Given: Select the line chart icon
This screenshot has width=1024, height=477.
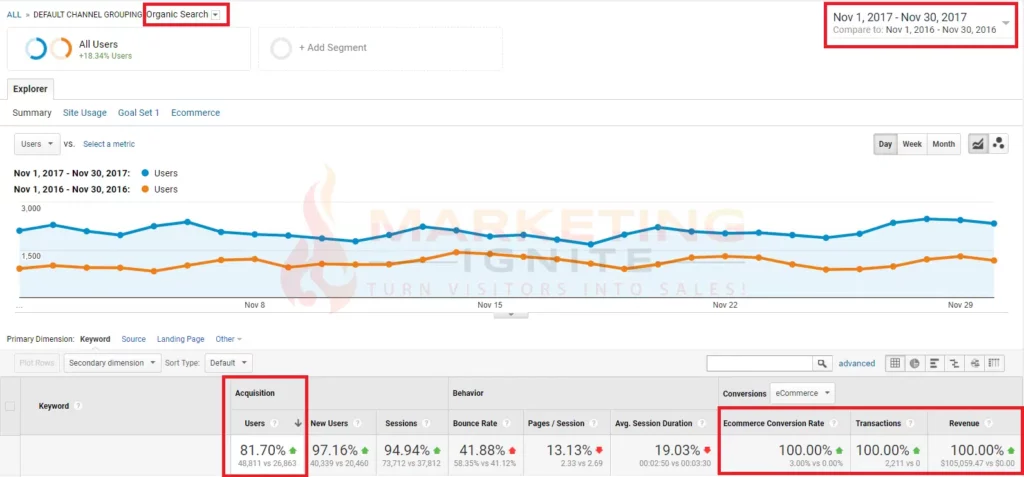Looking at the screenshot, I should click(x=977, y=144).
